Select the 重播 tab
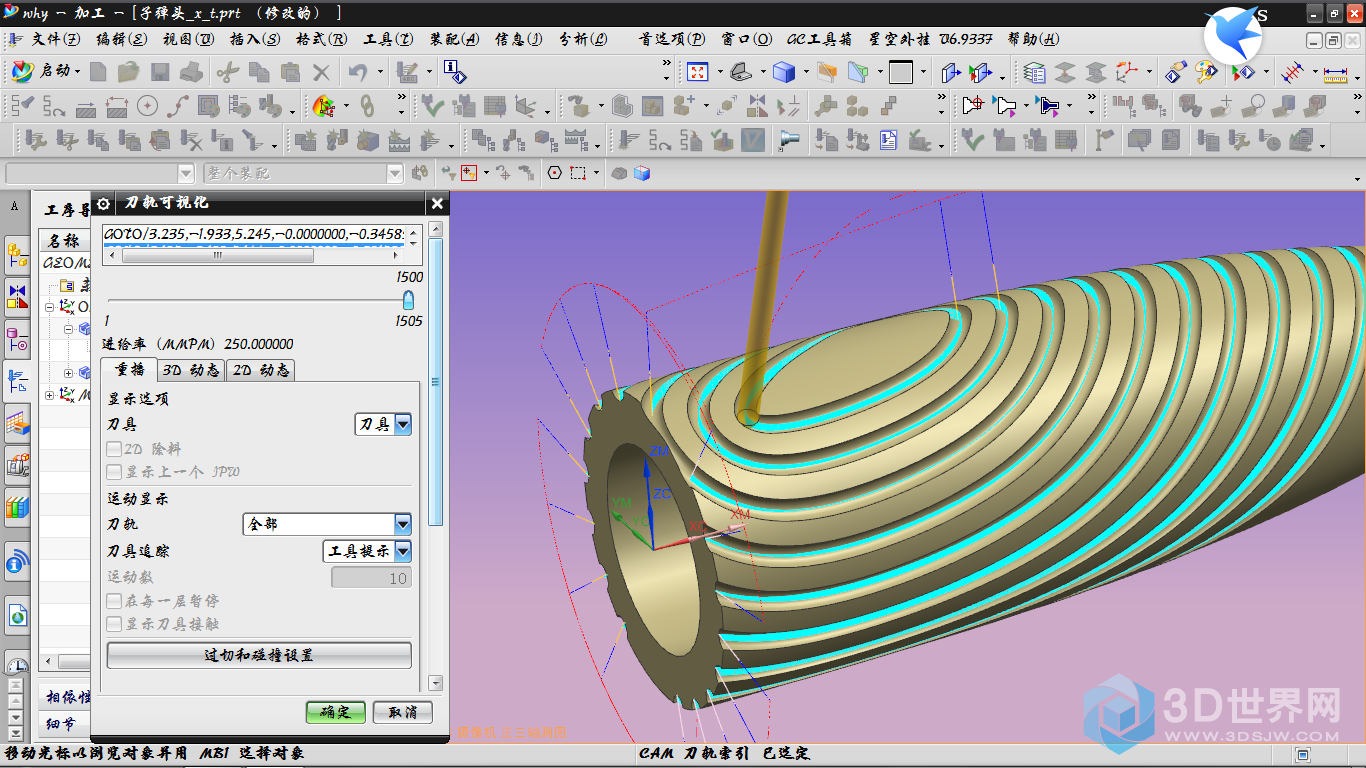Screen dimensions: 1366x768 (130, 369)
